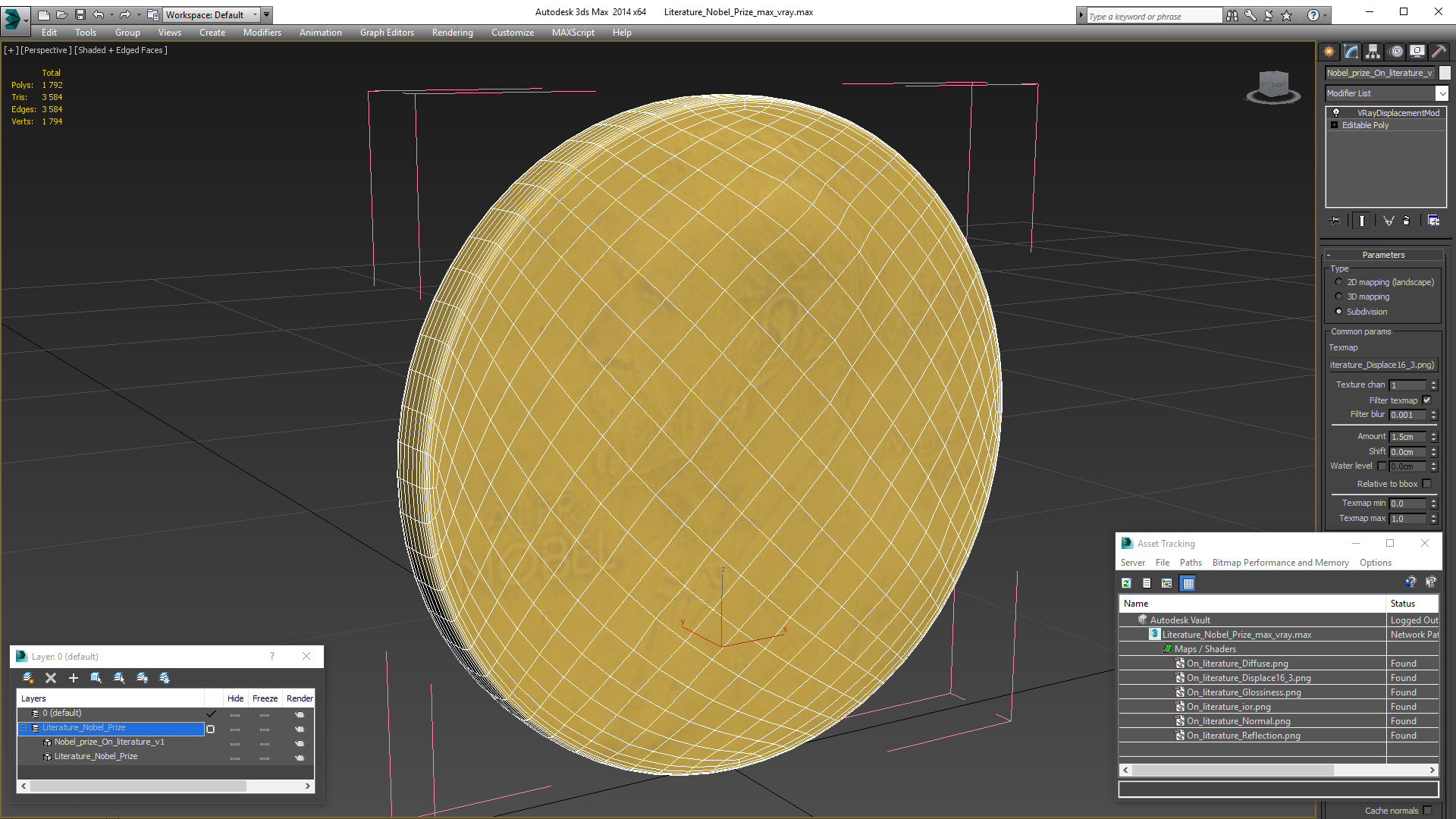
Task: Hide/unhide all layers icon
Action: (x=142, y=678)
